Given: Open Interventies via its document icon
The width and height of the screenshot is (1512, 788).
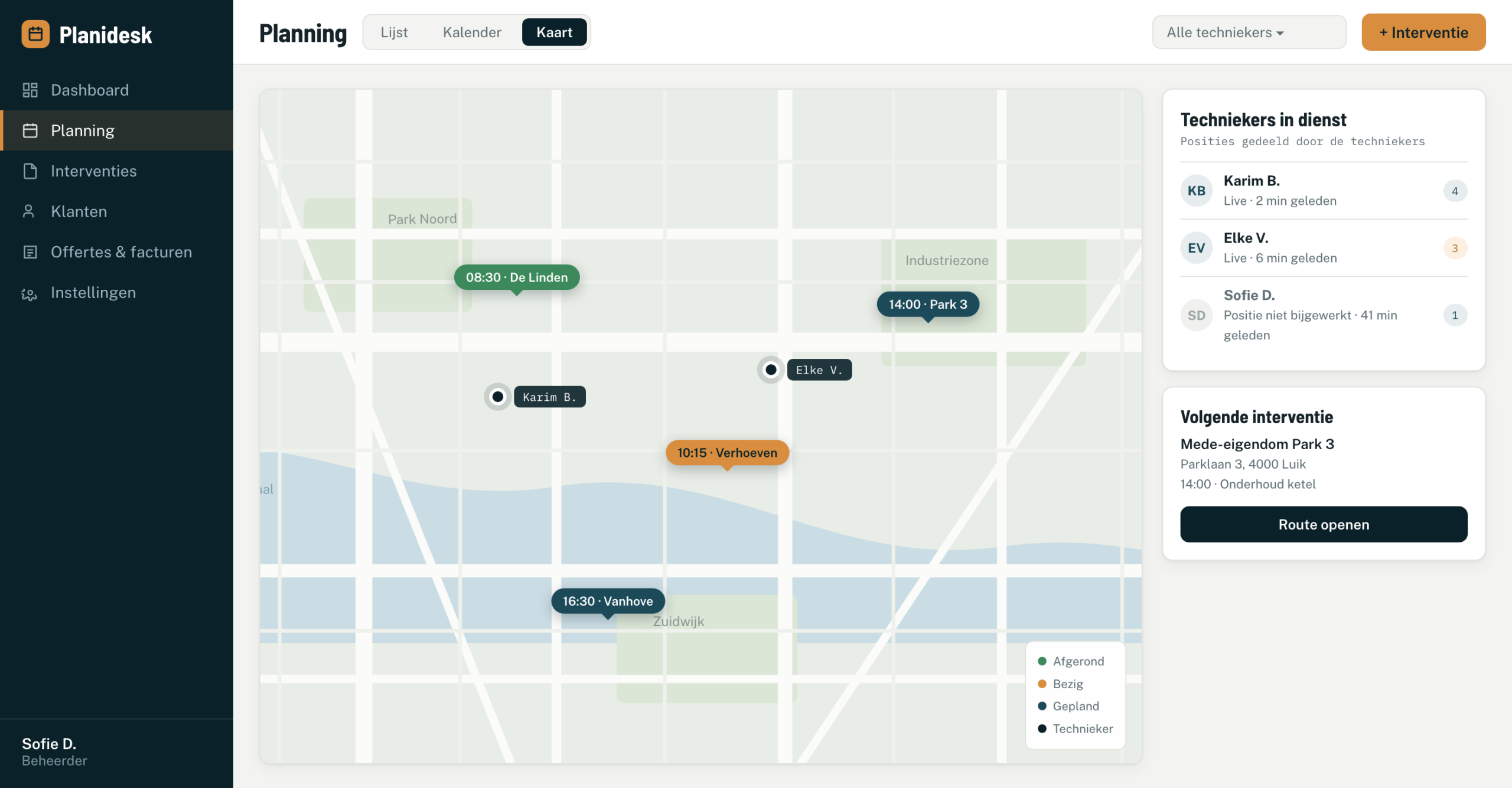Looking at the screenshot, I should tap(30, 171).
